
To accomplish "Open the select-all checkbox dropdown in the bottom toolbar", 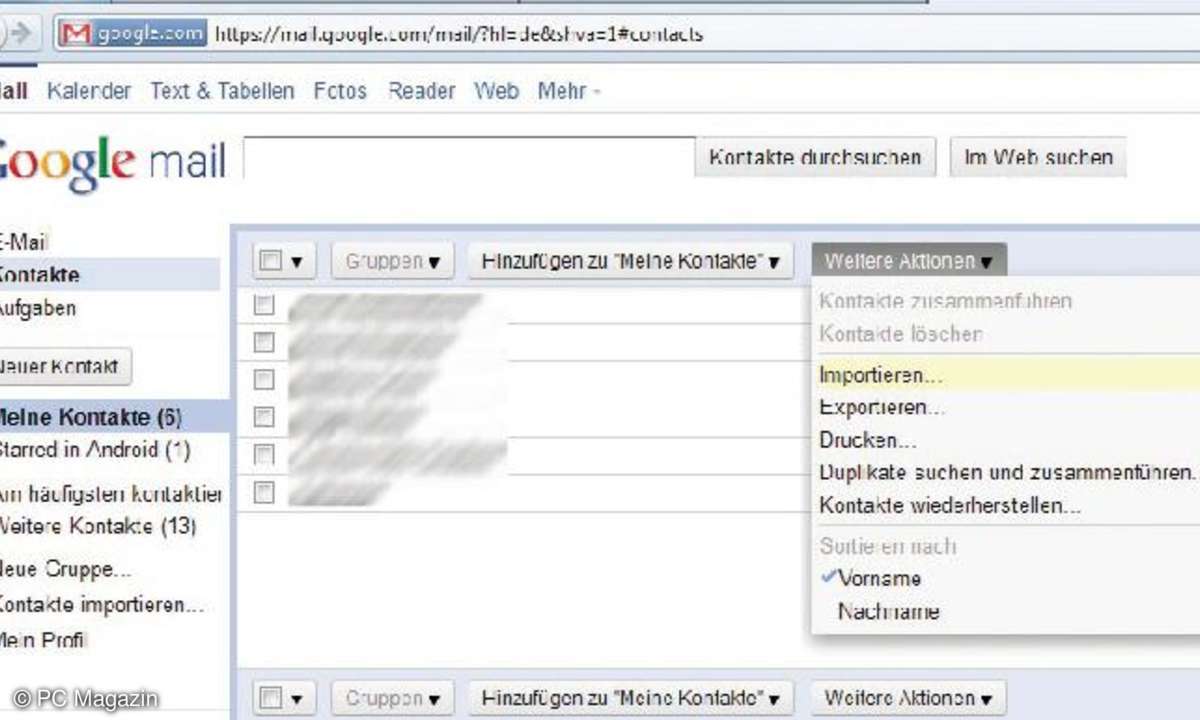I will [x=284, y=698].
